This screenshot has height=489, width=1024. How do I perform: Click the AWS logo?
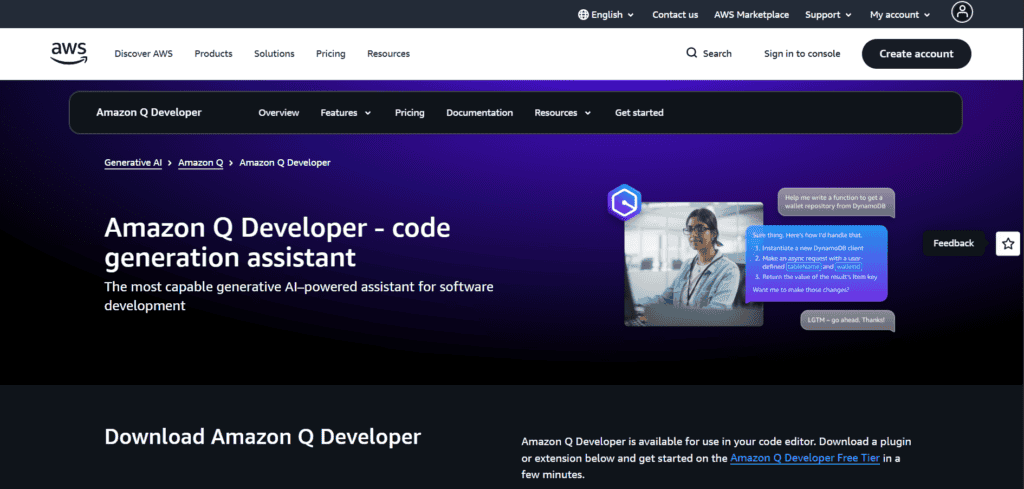point(67,53)
